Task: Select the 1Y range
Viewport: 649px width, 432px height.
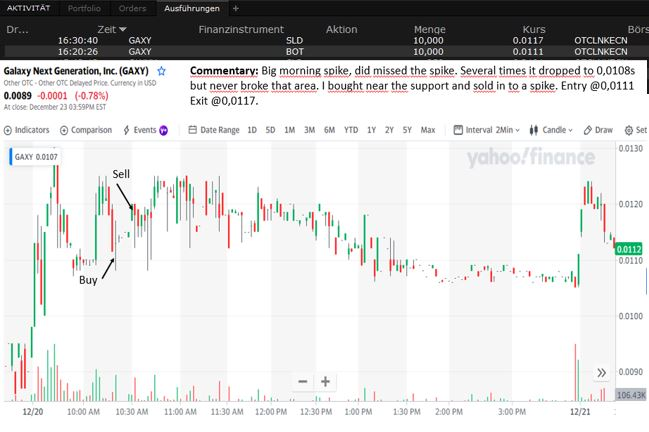Action: (x=372, y=130)
